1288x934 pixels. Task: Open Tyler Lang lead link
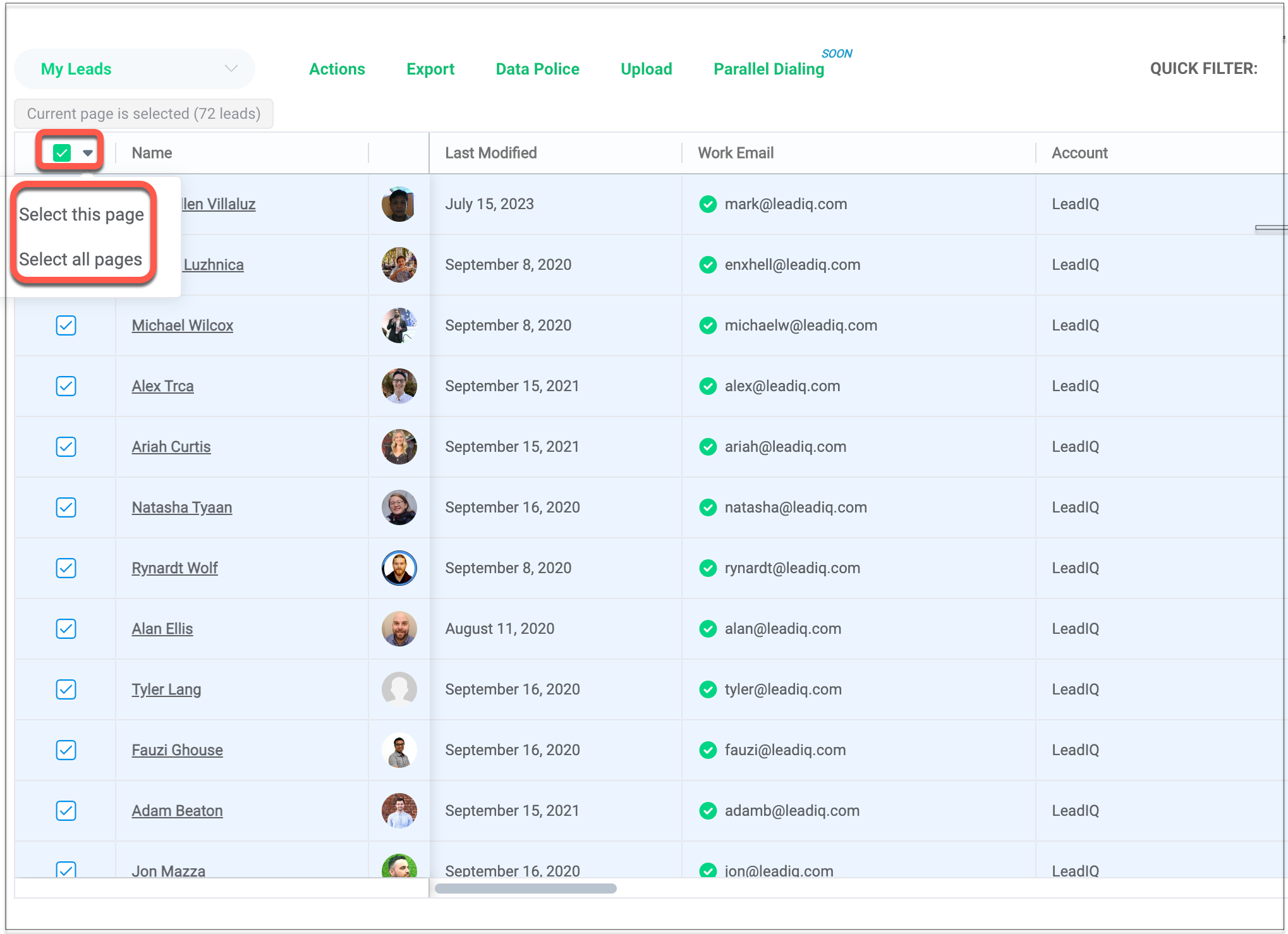coord(166,689)
